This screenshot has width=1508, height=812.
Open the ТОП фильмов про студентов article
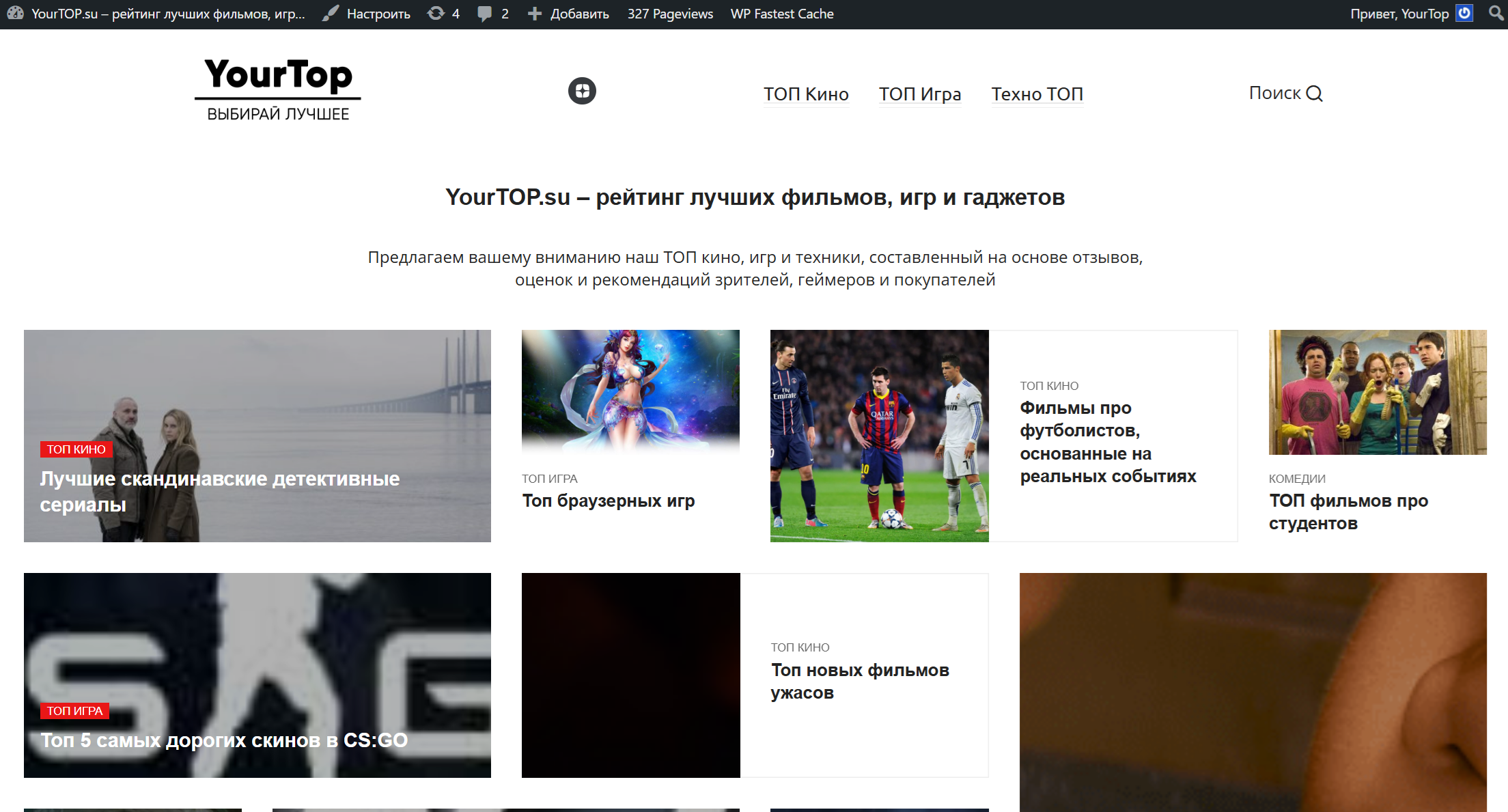[1348, 512]
